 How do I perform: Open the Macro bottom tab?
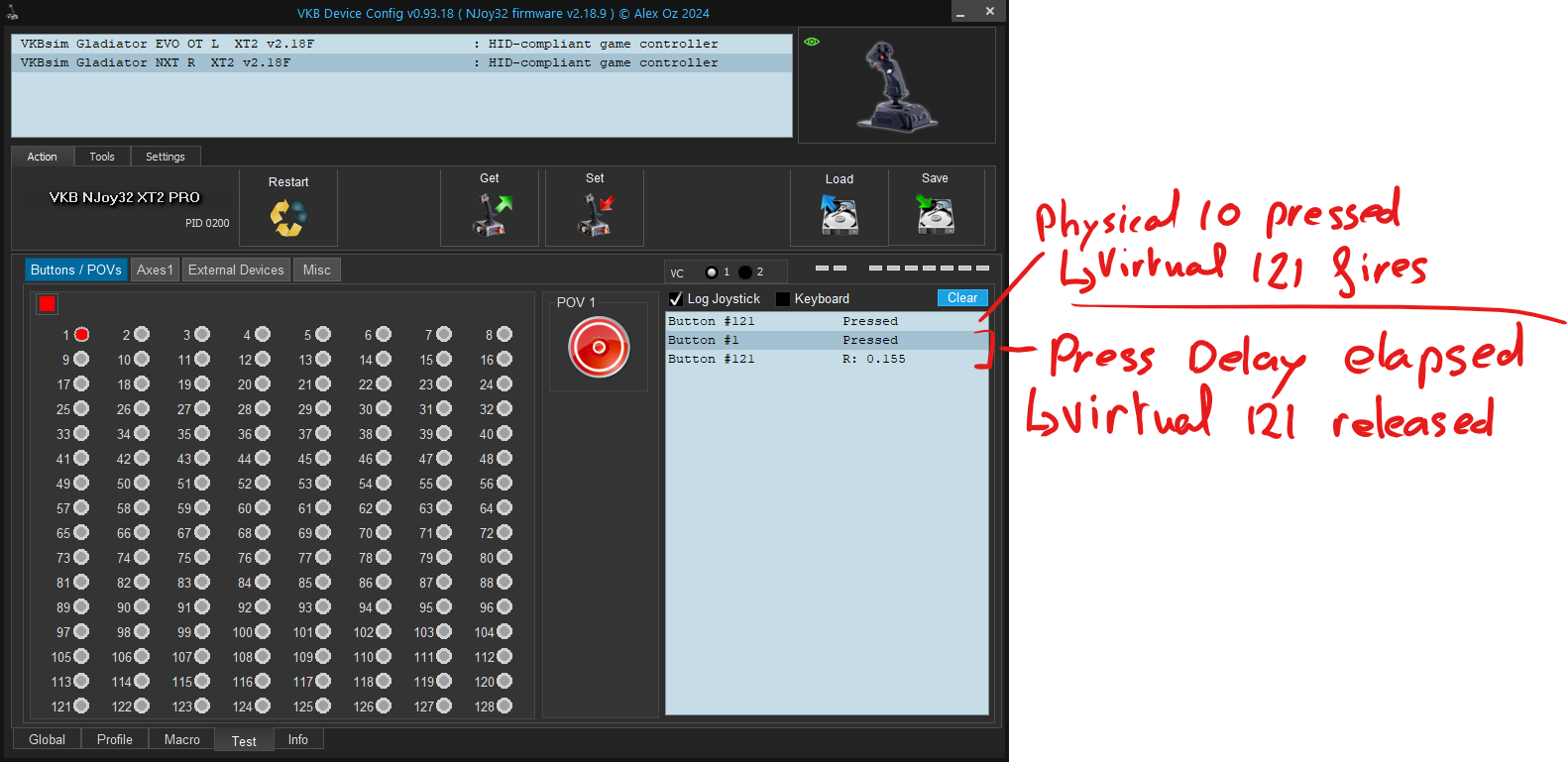click(x=182, y=739)
